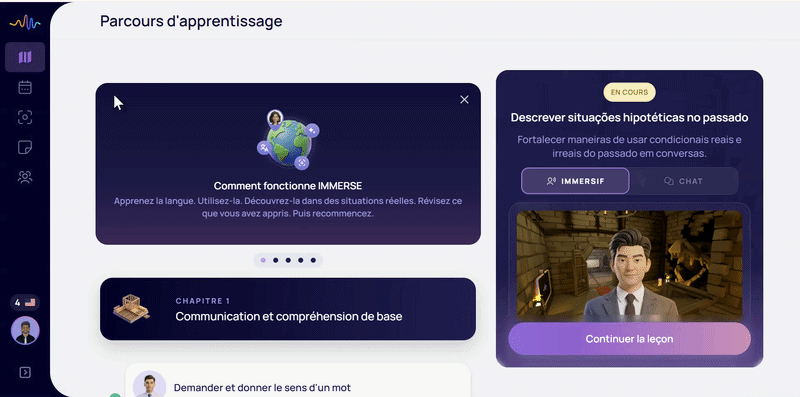800x397 pixels.
Task: Click the lesson avatar scene thumbnail
Action: click(x=630, y=266)
